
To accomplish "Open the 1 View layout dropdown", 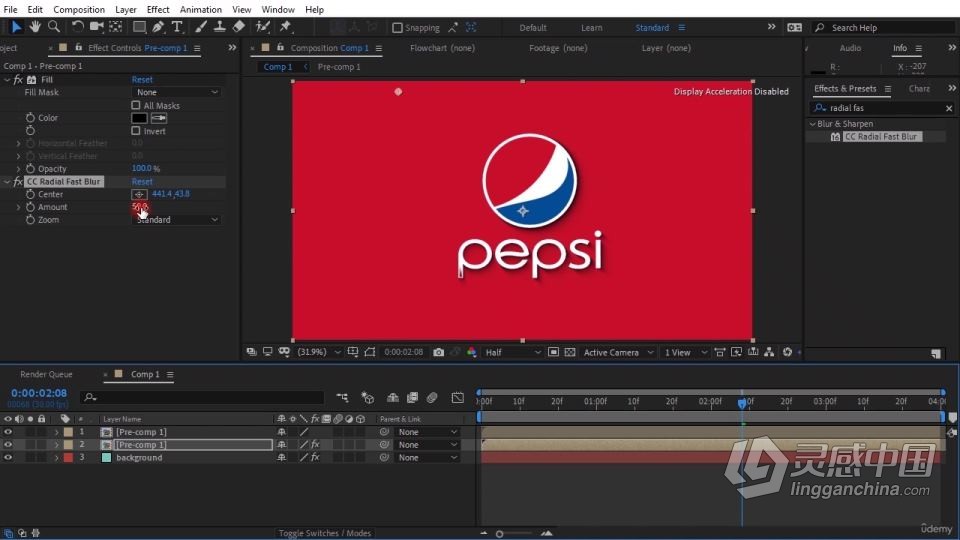I will [686, 352].
